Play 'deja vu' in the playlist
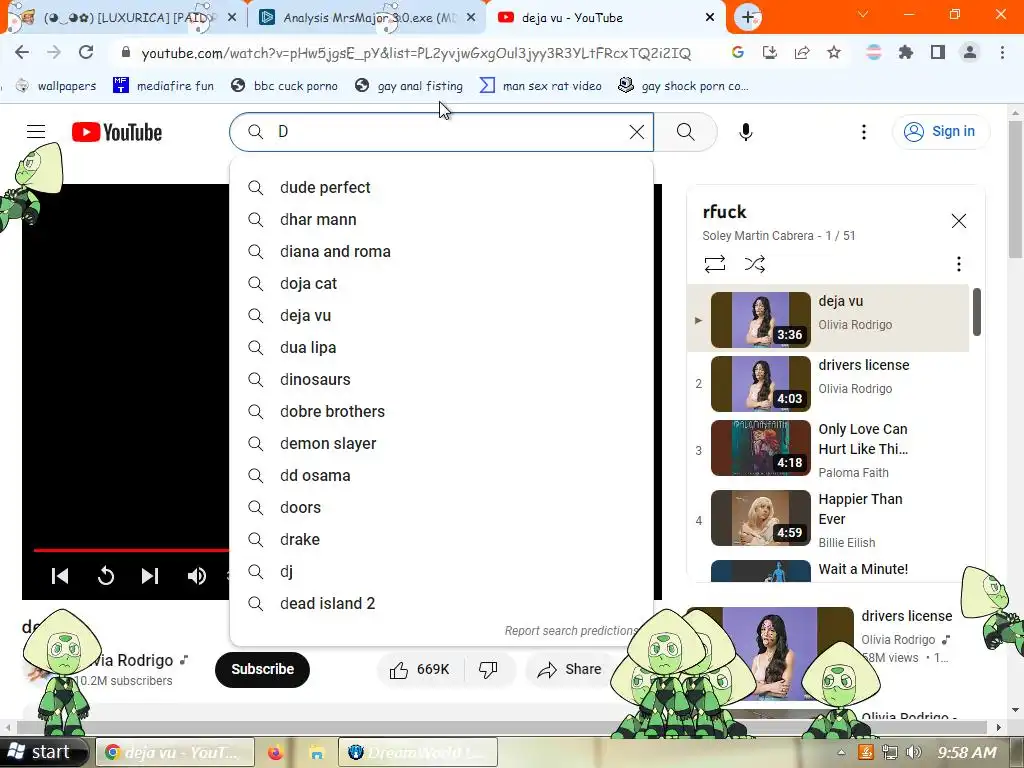The image size is (1024, 768). 828,319
